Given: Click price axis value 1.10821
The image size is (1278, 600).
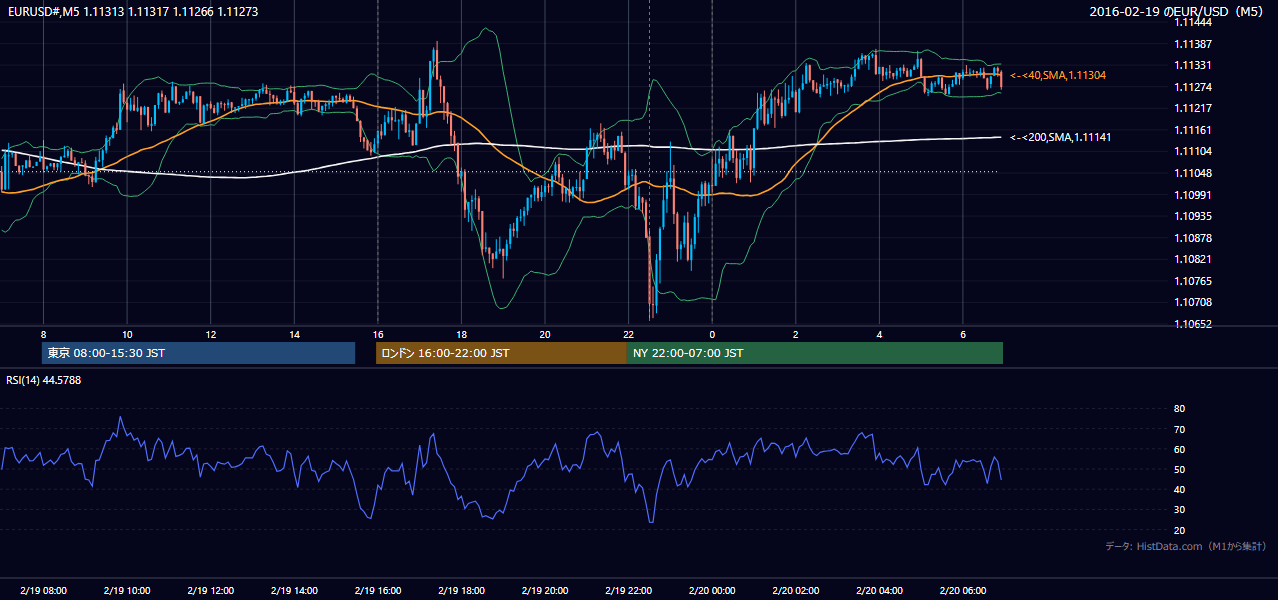Looking at the screenshot, I should (1193, 259).
